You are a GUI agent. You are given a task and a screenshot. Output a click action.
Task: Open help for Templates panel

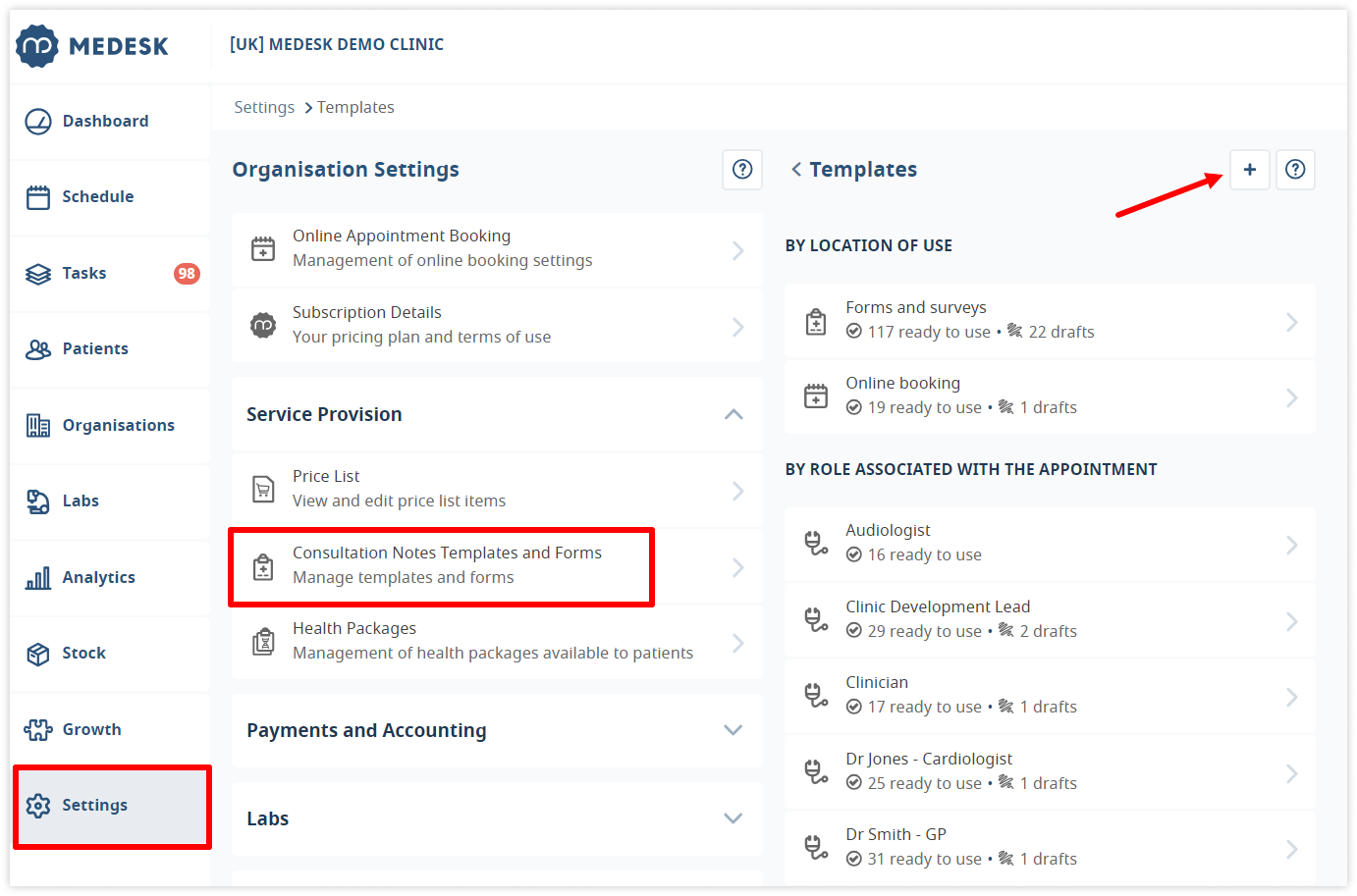[x=1295, y=170]
